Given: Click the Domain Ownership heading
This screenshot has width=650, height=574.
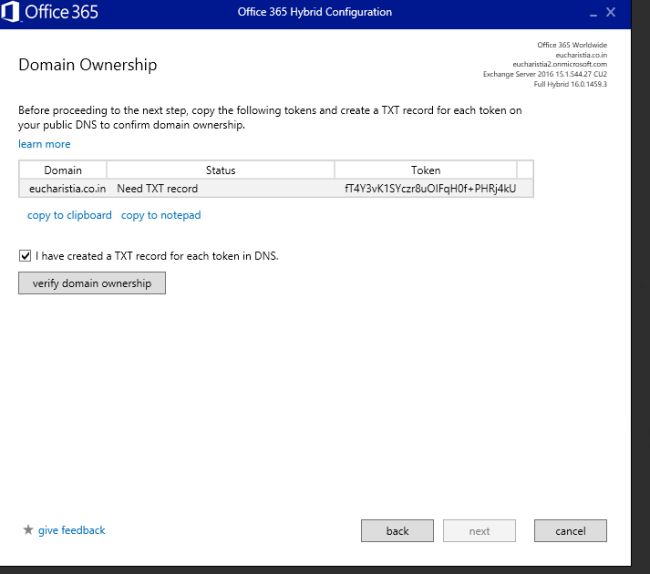Looking at the screenshot, I should click(88, 65).
